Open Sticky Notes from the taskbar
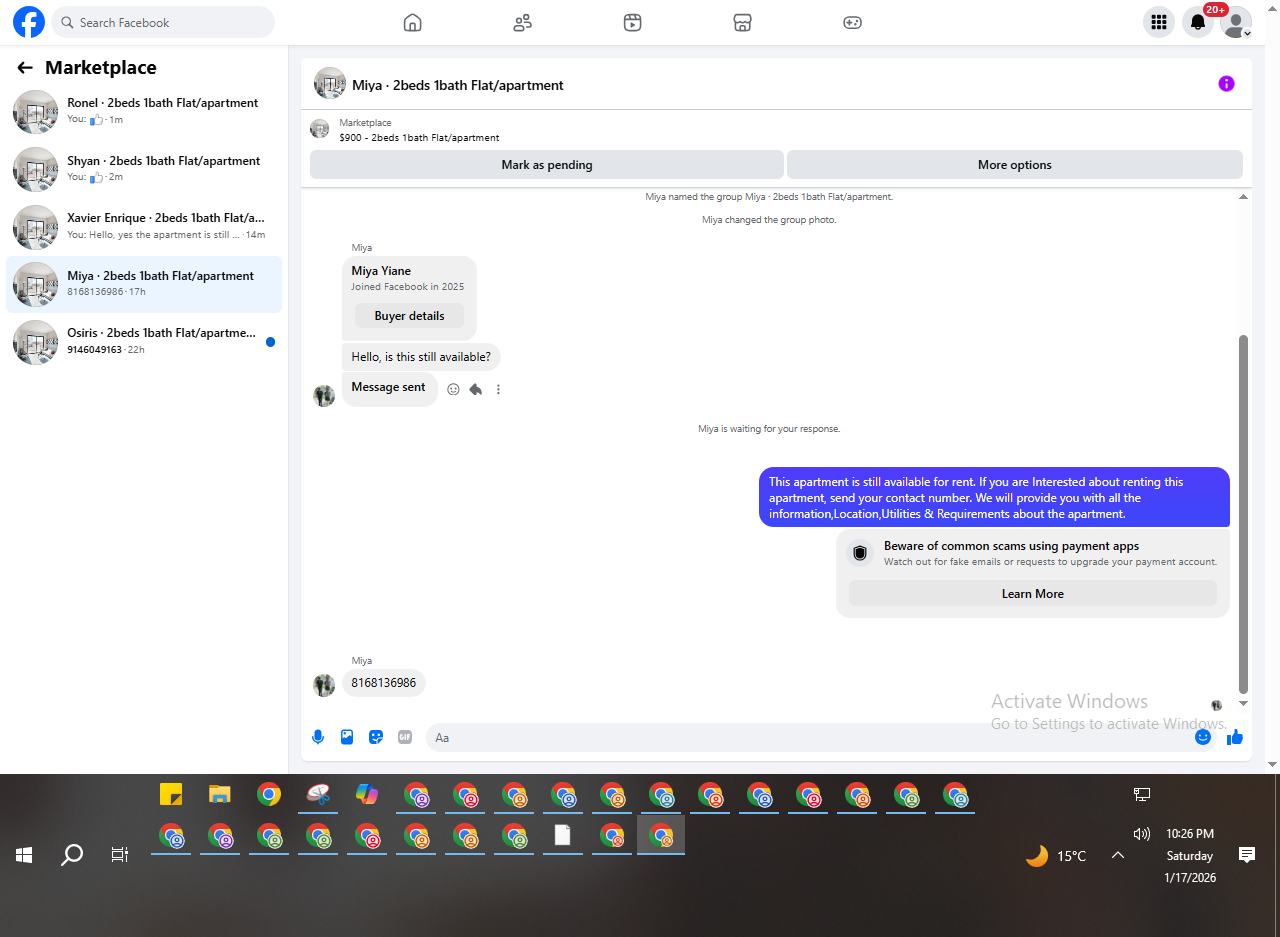The width and height of the screenshot is (1280, 937). click(x=171, y=795)
